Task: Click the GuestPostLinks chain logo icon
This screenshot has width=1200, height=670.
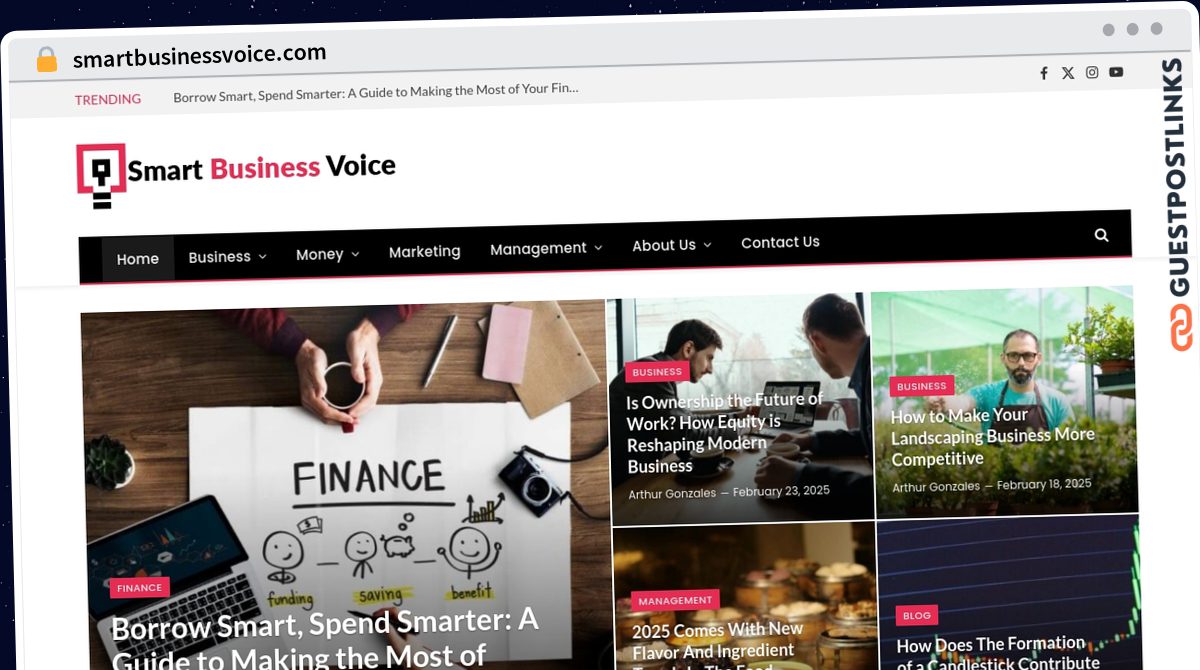Action: tap(1182, 327)
